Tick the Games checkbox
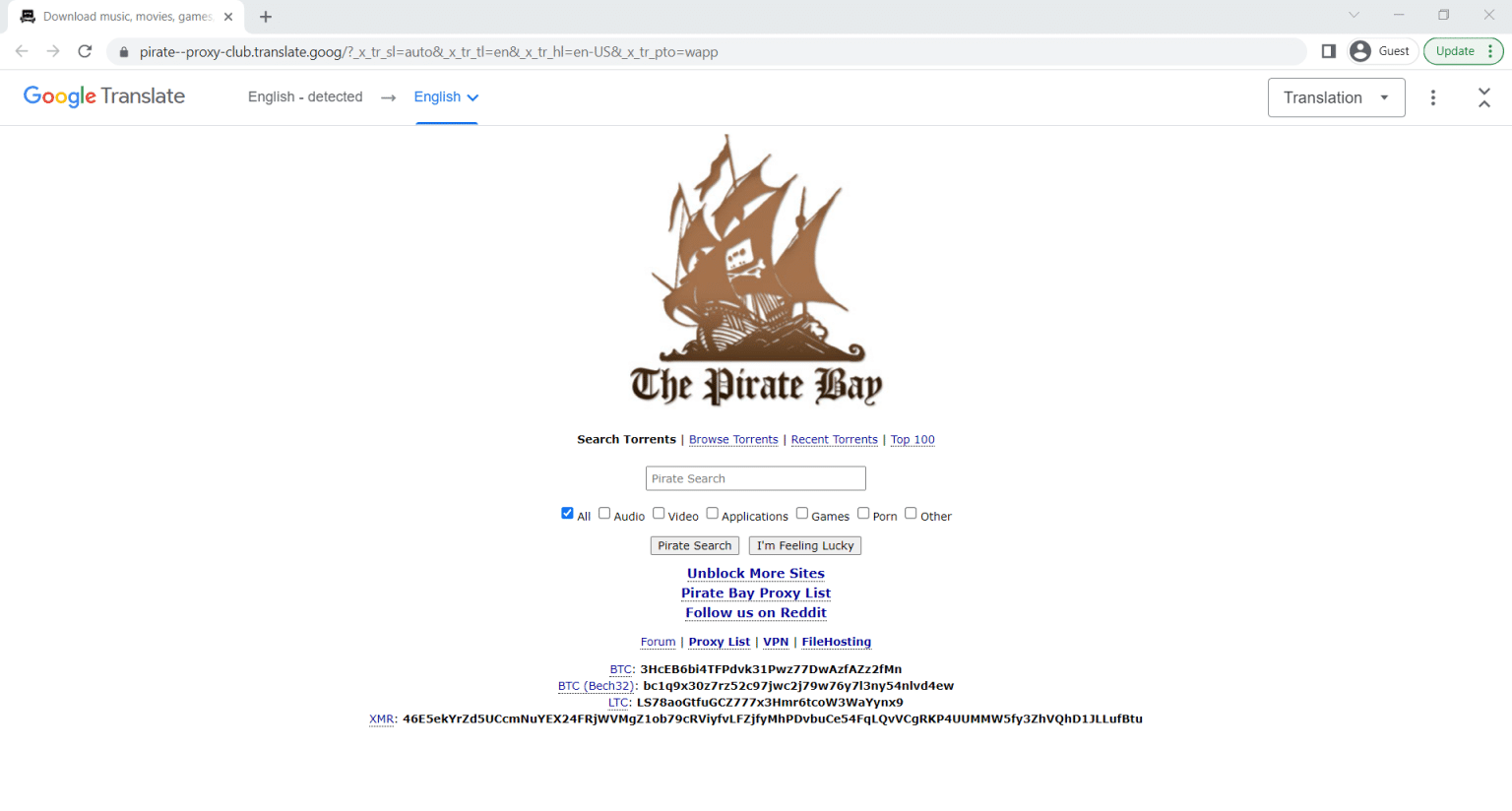 (x=802, y=513)
